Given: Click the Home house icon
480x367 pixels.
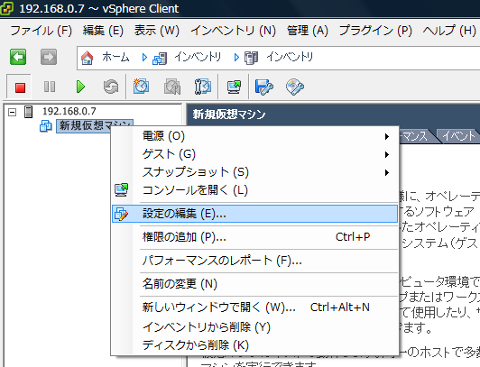Looking at the screenshot, I should (x=87, y=58).
